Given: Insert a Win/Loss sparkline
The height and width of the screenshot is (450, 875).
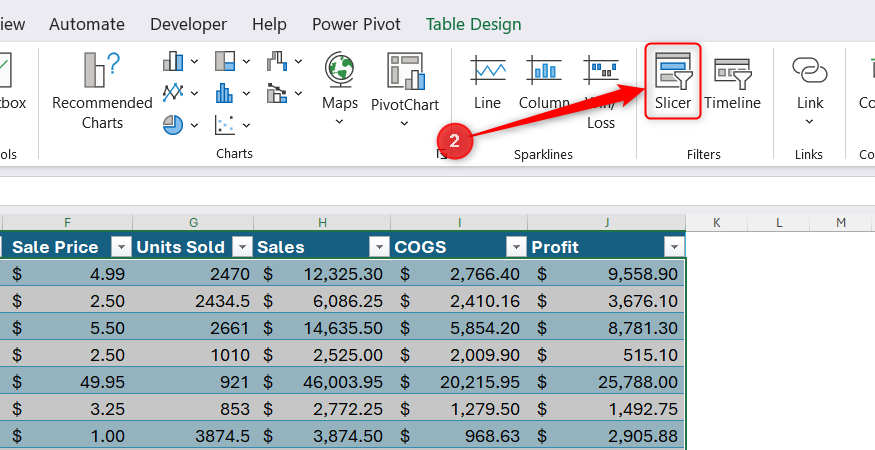Looking at the screenshot, I should [x=600, y=91].
